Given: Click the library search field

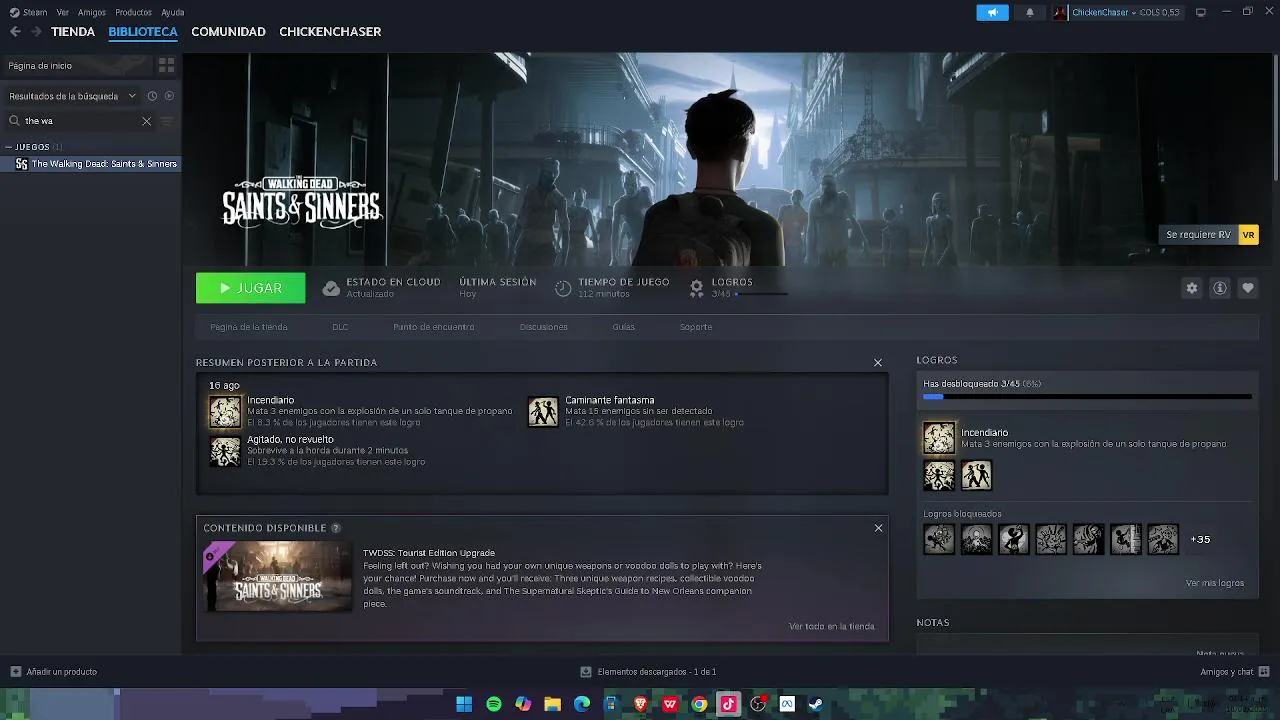Looking at the screenshot, I should click(80, 121).
